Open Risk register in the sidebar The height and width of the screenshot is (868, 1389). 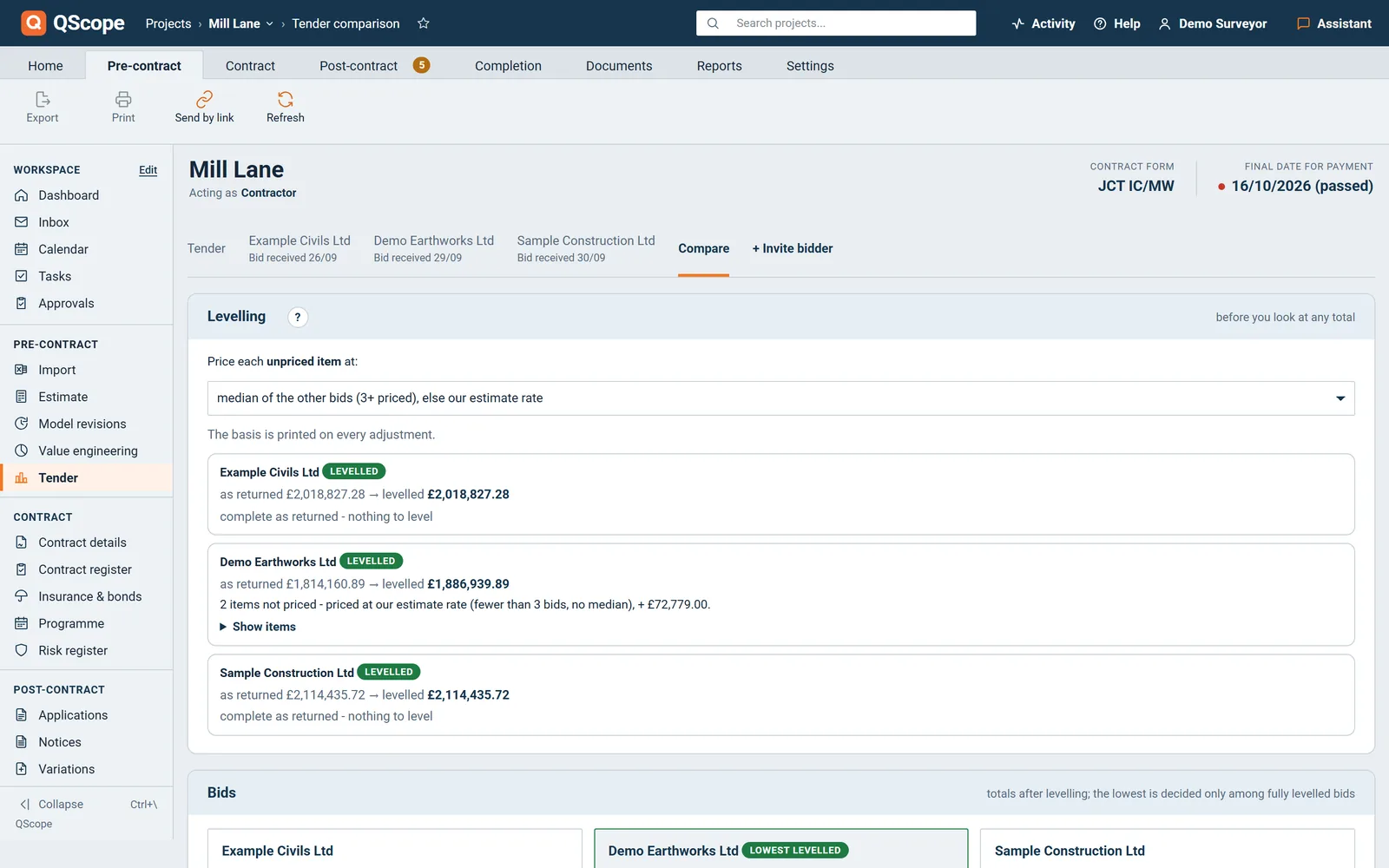click(87, 650)
